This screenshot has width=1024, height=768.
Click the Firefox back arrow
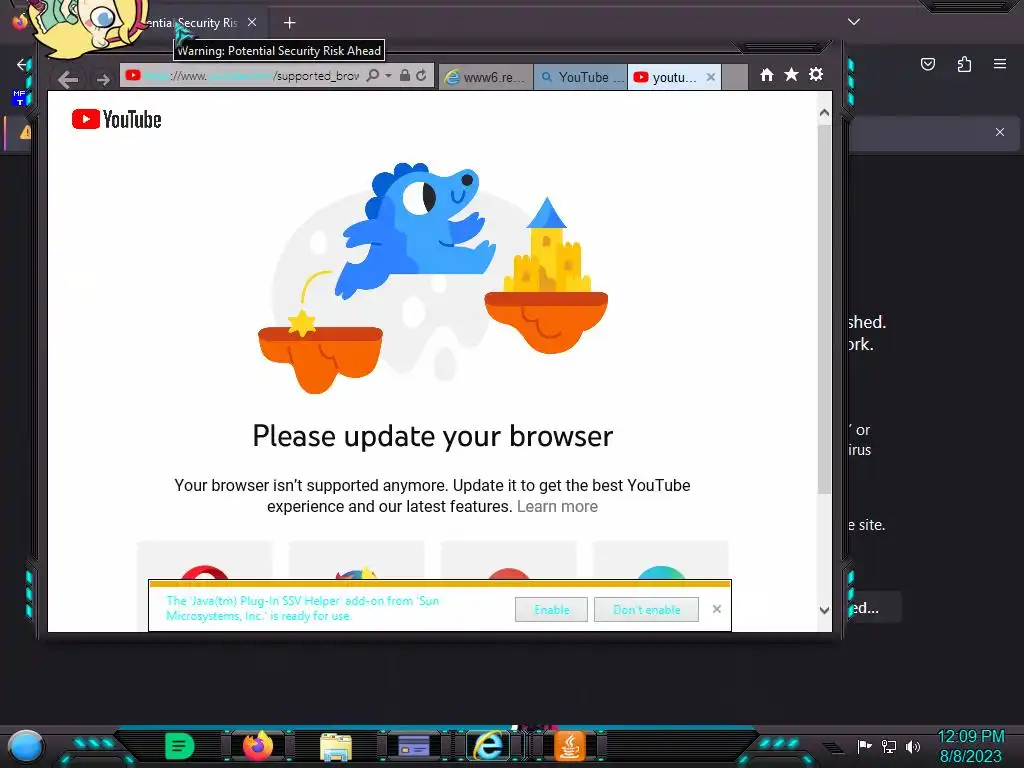click(x=22, y=64)
